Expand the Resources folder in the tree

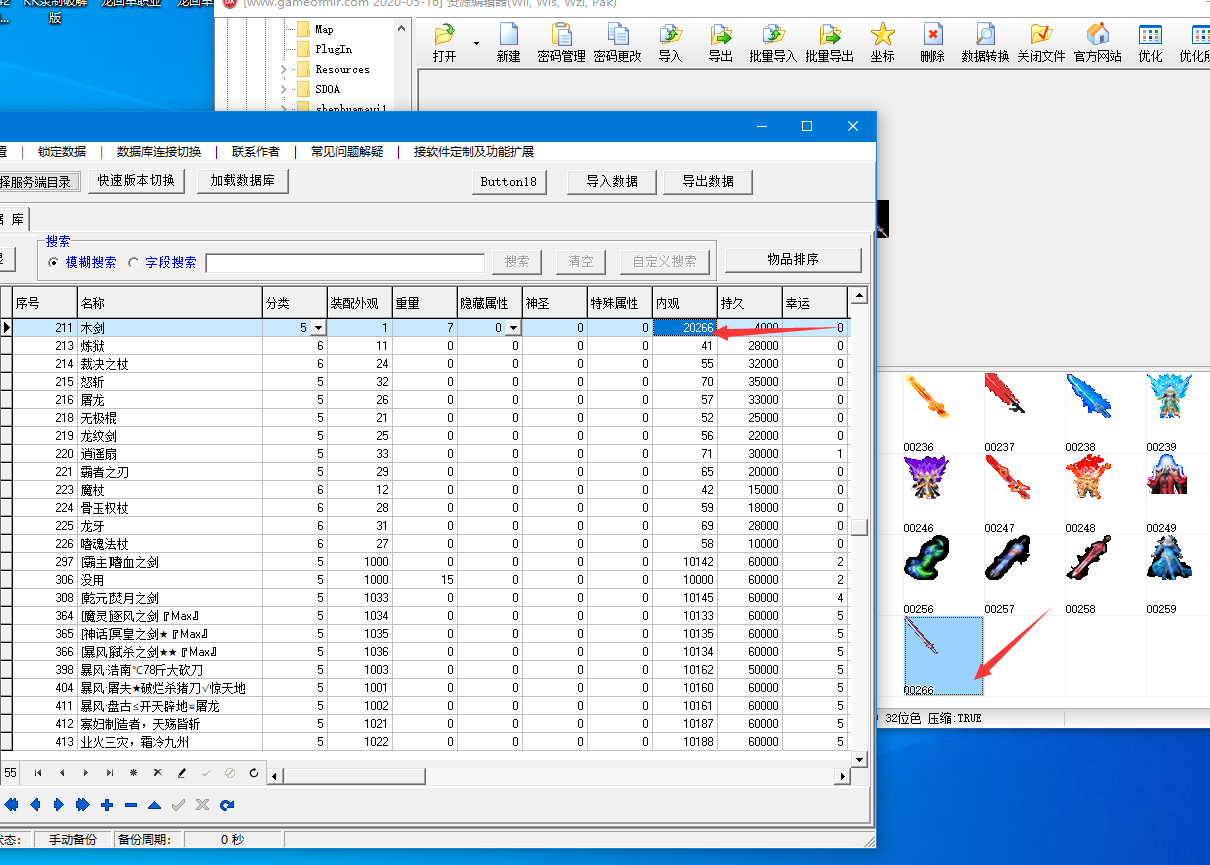click(x=284, y=70)
